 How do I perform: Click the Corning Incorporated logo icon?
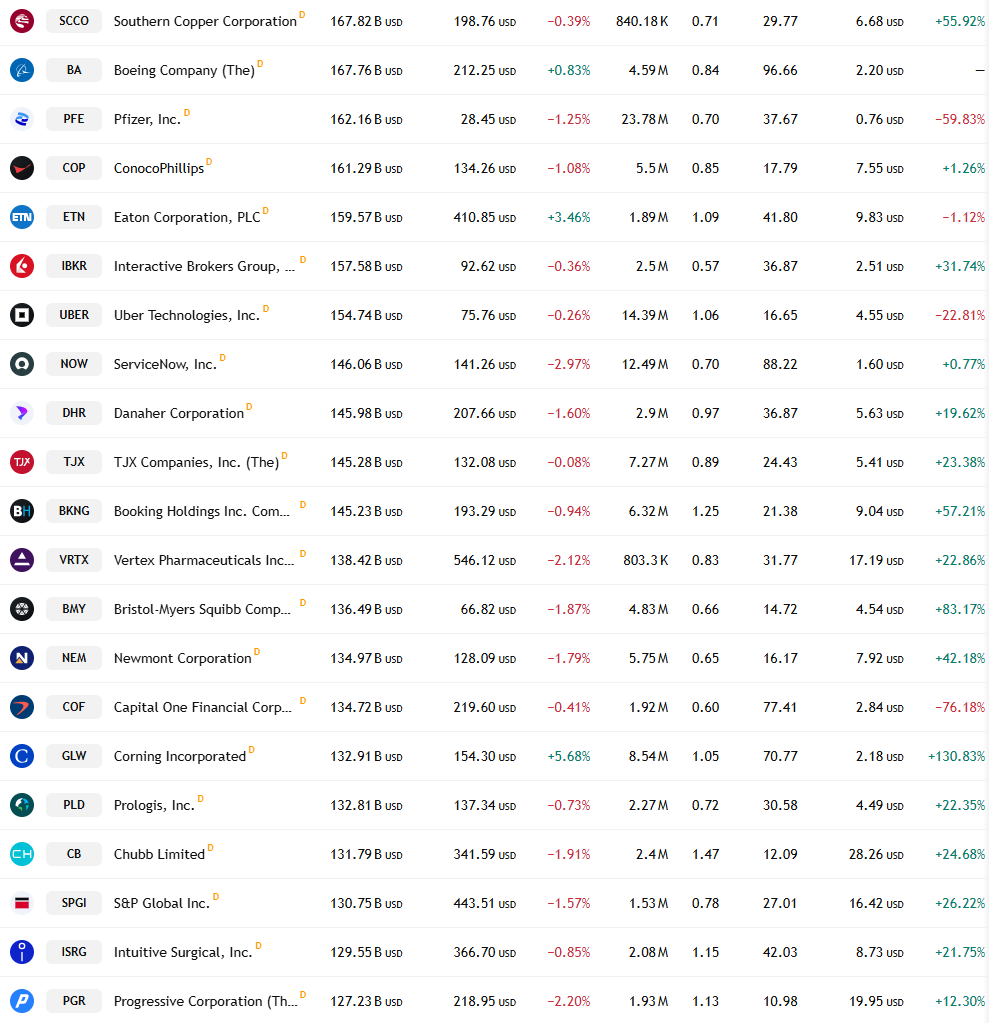[22, 756]
